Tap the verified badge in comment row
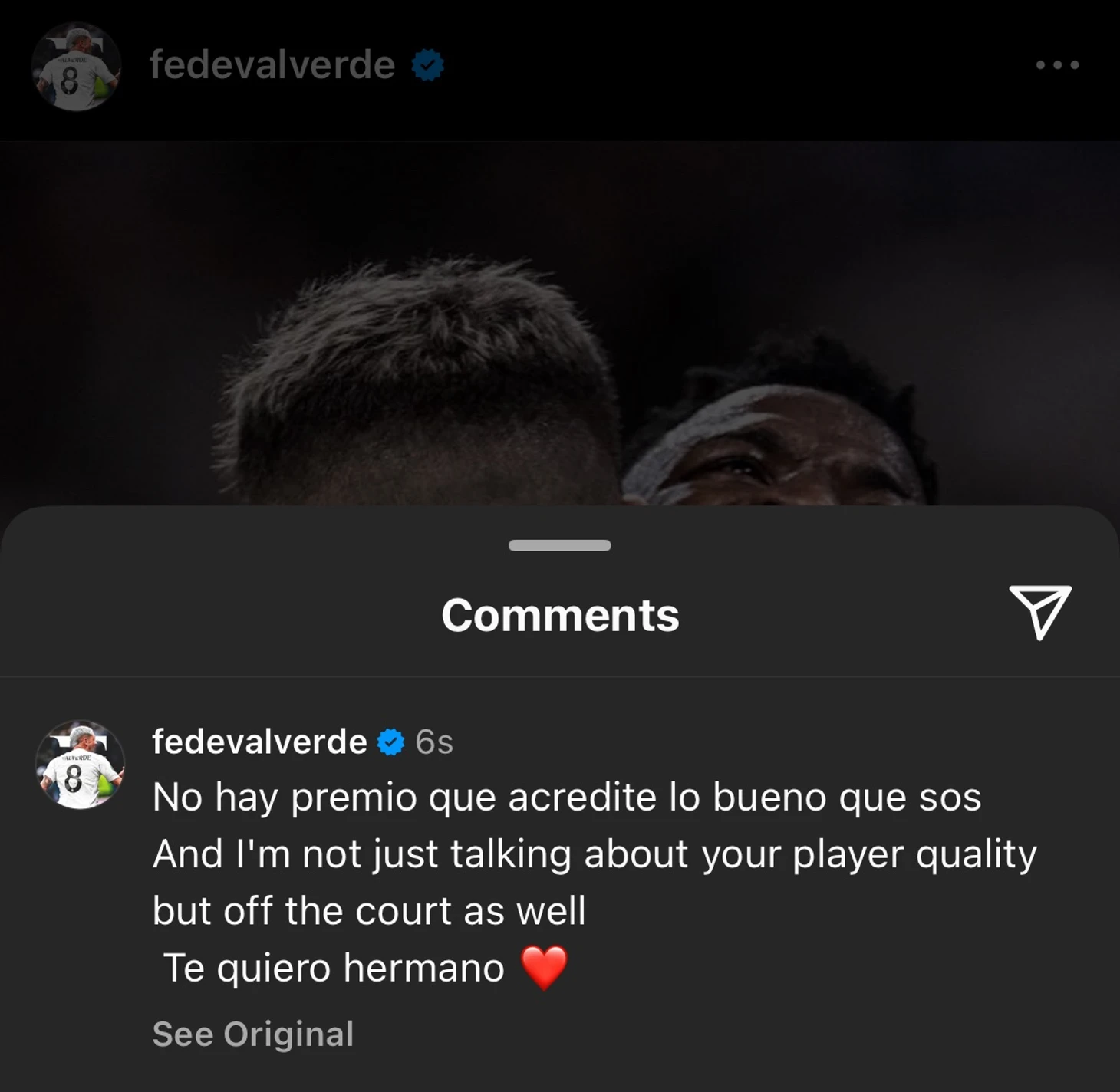The height and width of the screenshot is (1092, 1120). (390, 742)
